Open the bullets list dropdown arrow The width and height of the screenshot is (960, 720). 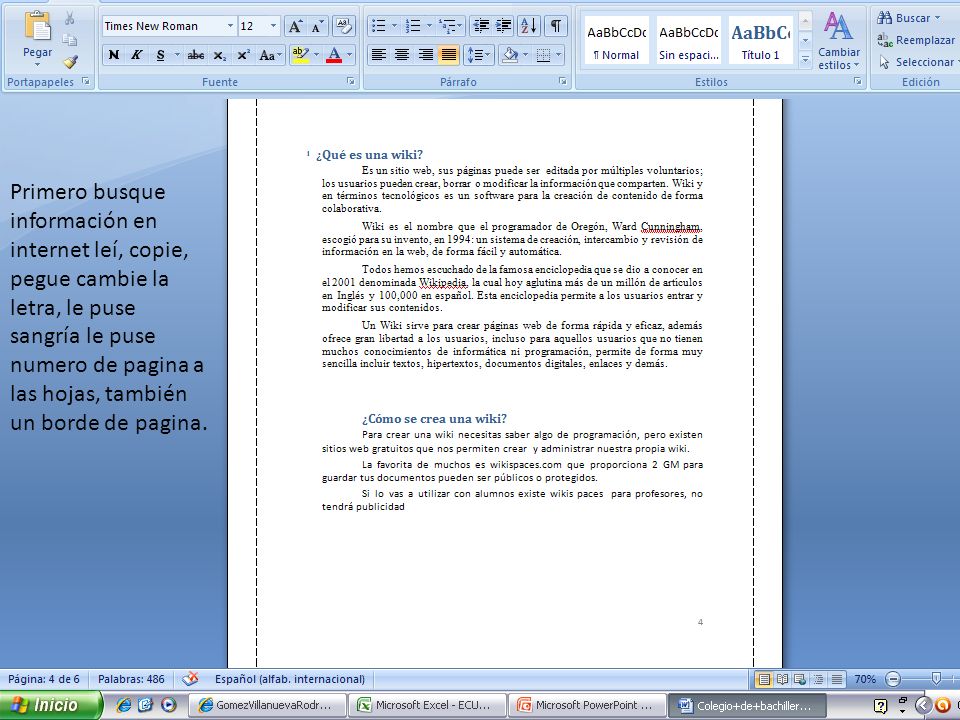point(394,26)
